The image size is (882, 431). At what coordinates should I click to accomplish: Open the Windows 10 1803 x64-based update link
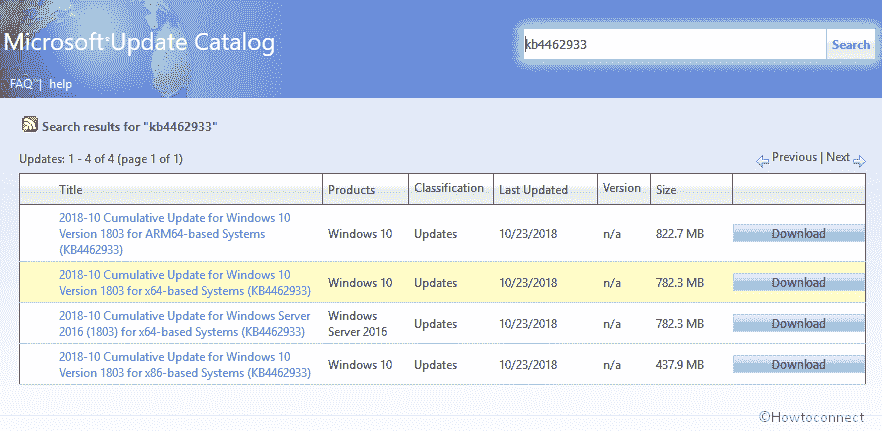[184, 283]
